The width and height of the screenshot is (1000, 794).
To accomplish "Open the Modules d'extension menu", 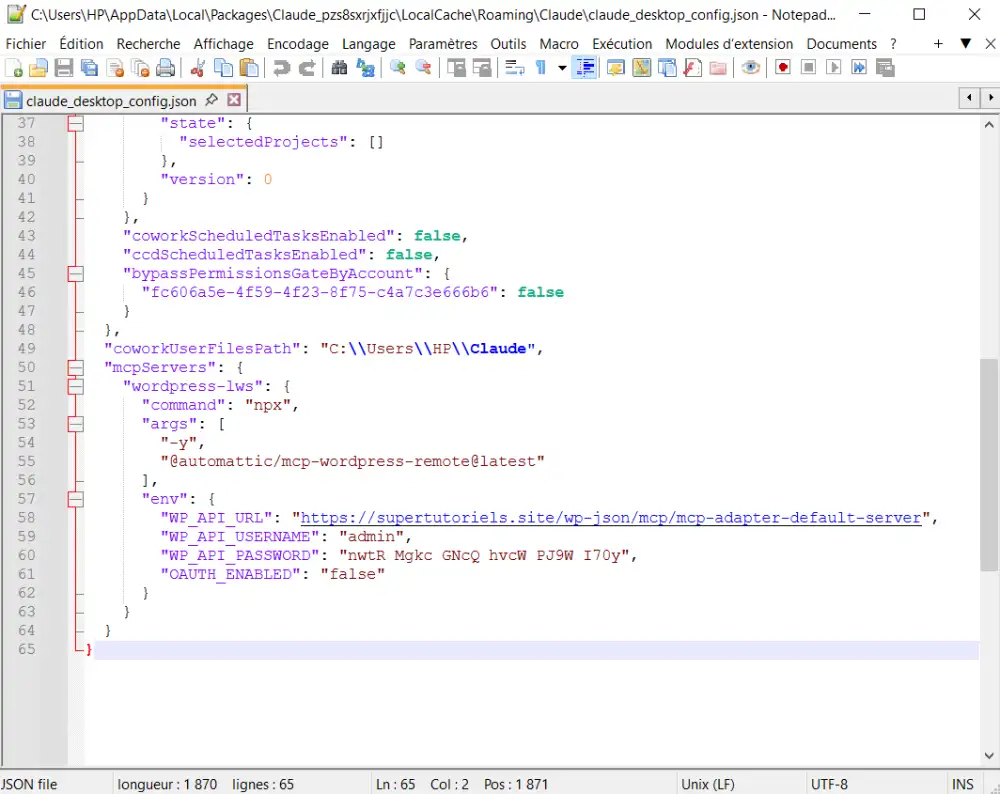I will point(729,43).
